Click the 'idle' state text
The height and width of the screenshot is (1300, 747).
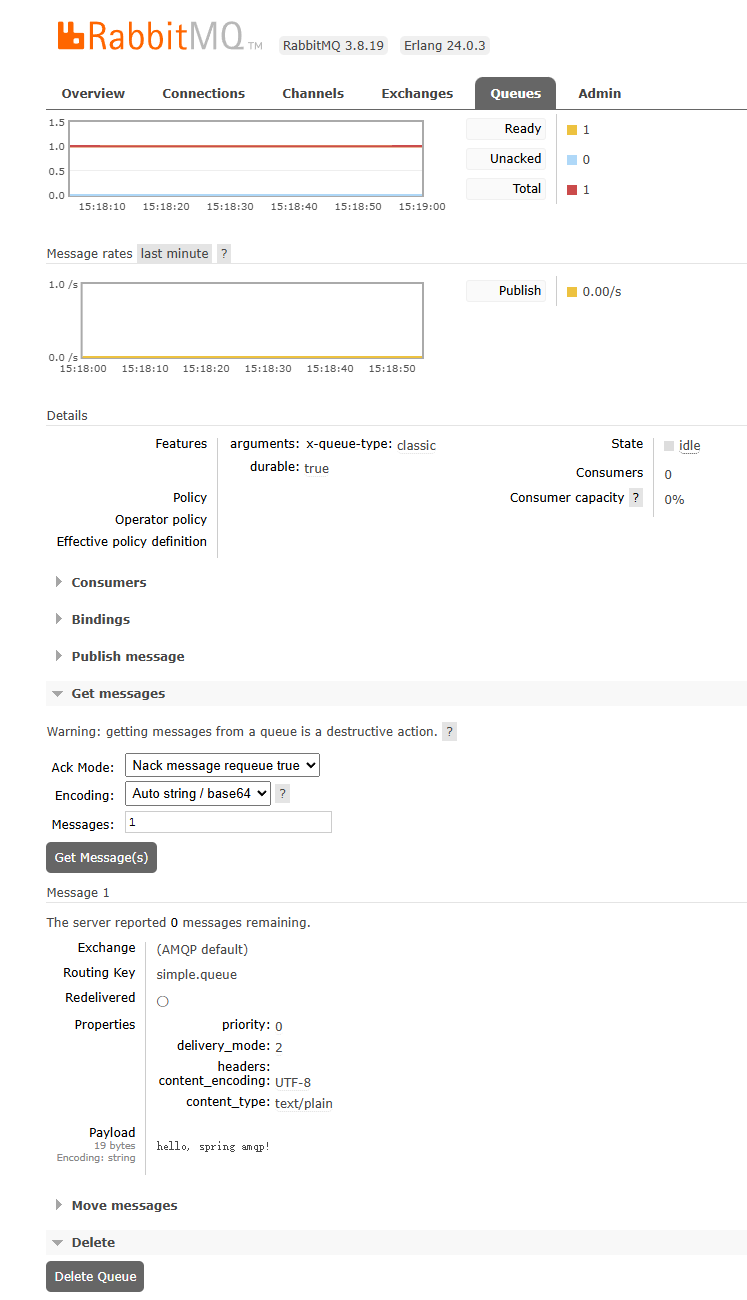tap(689, 446)
